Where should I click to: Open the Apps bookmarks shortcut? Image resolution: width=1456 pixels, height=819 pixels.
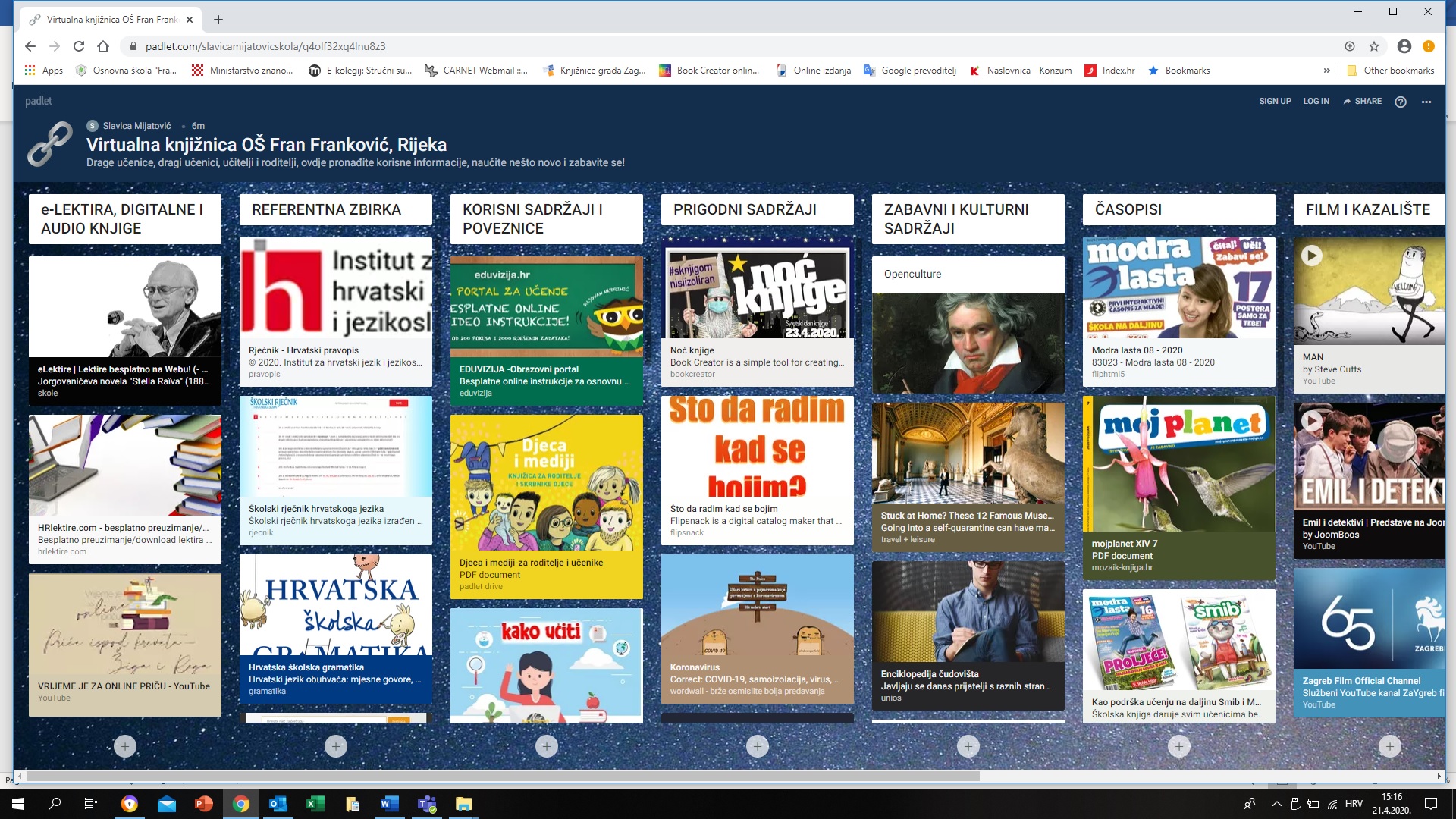tap(44, 71)
